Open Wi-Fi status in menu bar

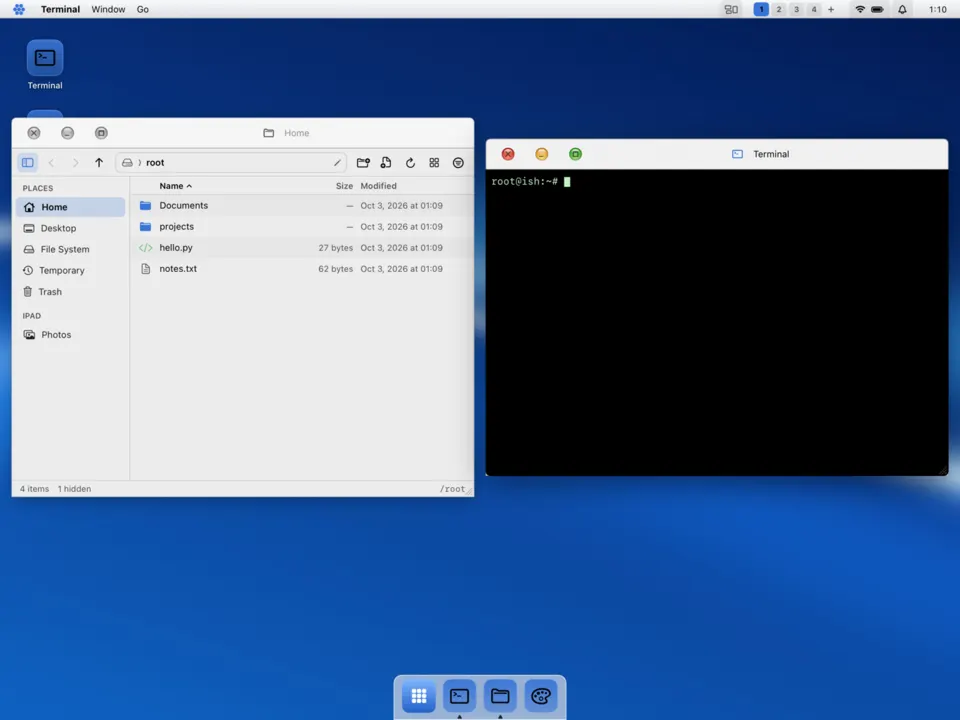860,9
